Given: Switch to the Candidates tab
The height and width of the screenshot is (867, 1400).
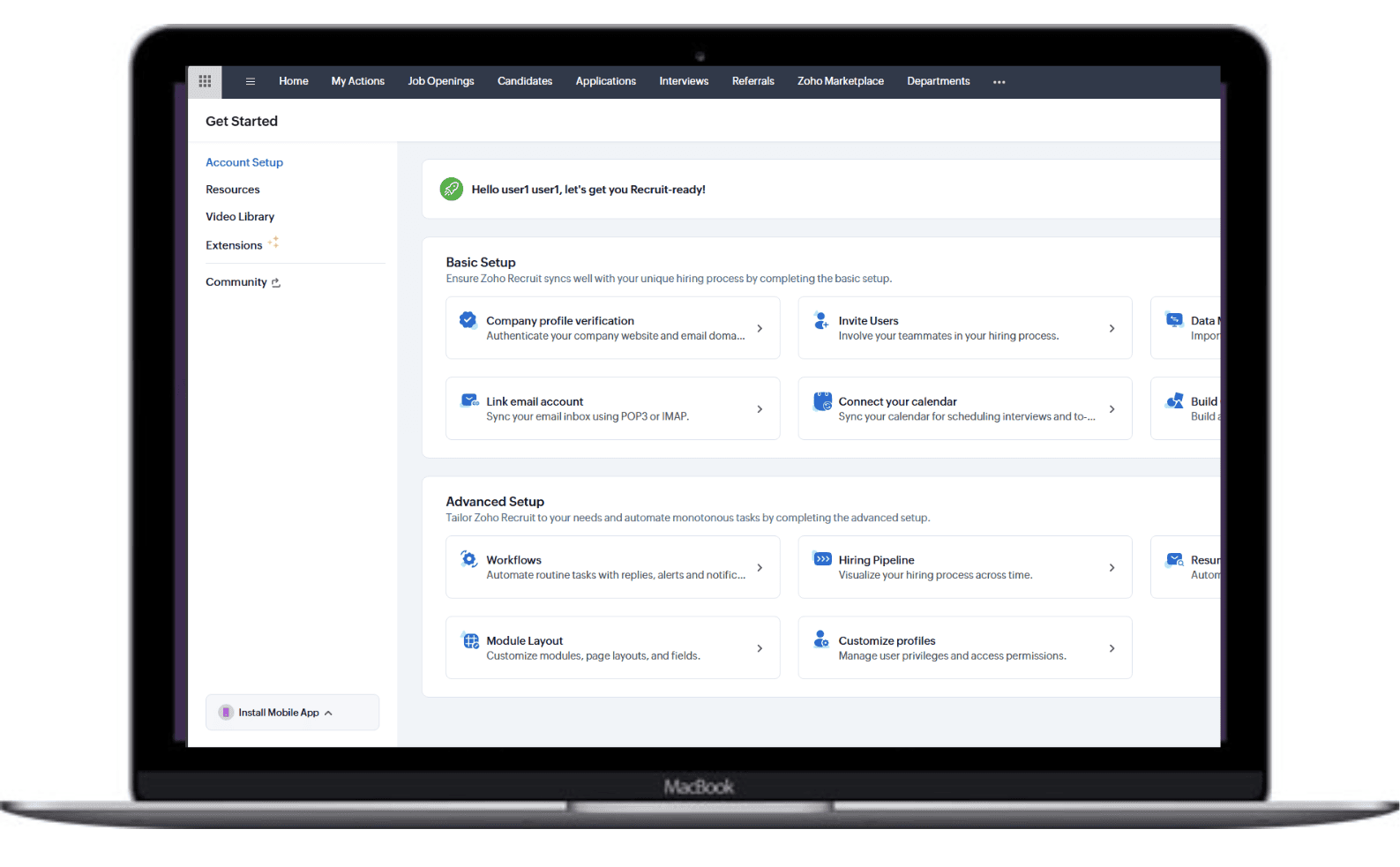Looking at the screenshot, I should point(524,81).
